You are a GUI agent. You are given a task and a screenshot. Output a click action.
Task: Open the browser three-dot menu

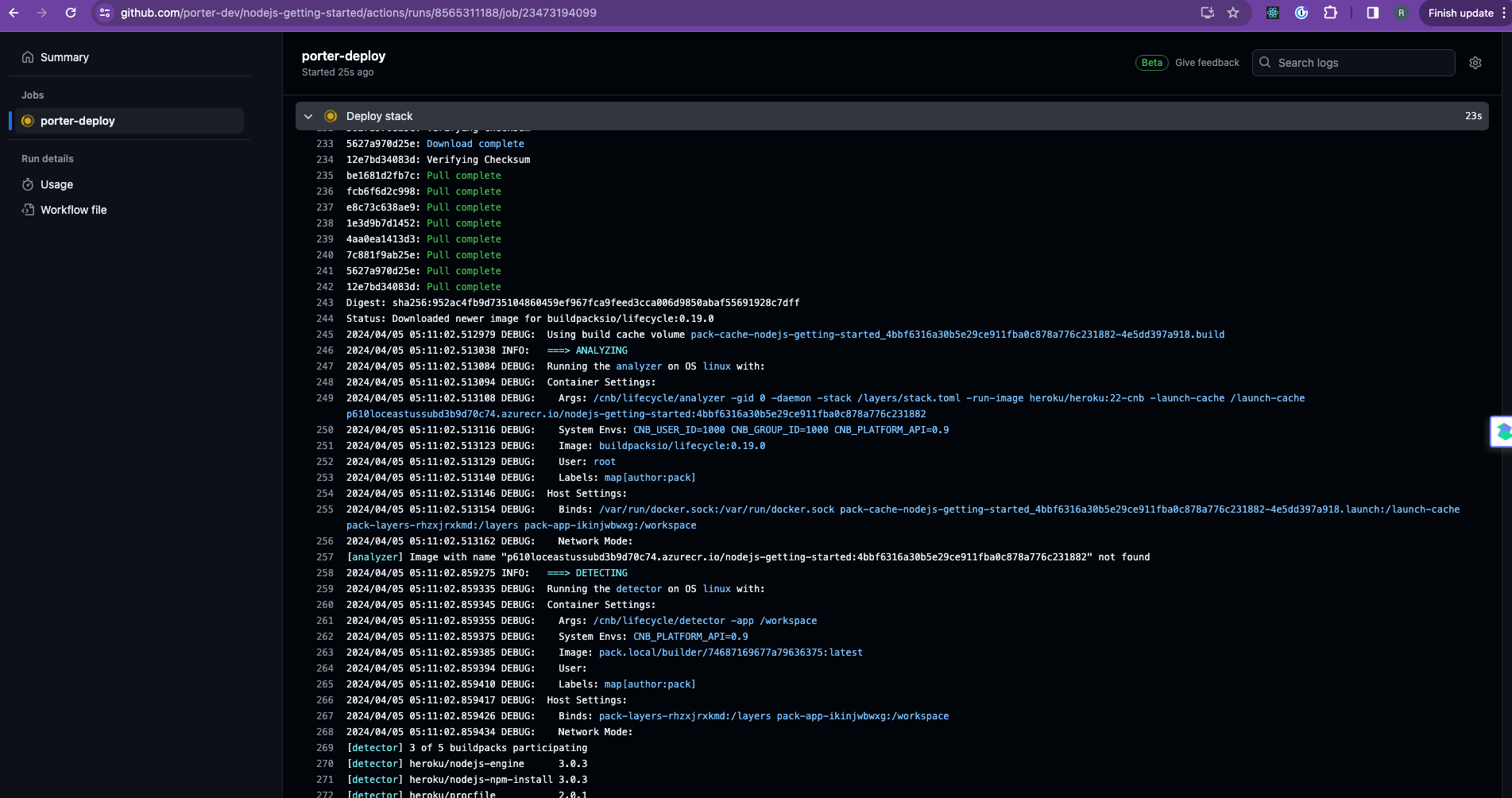pos(1504,13)
